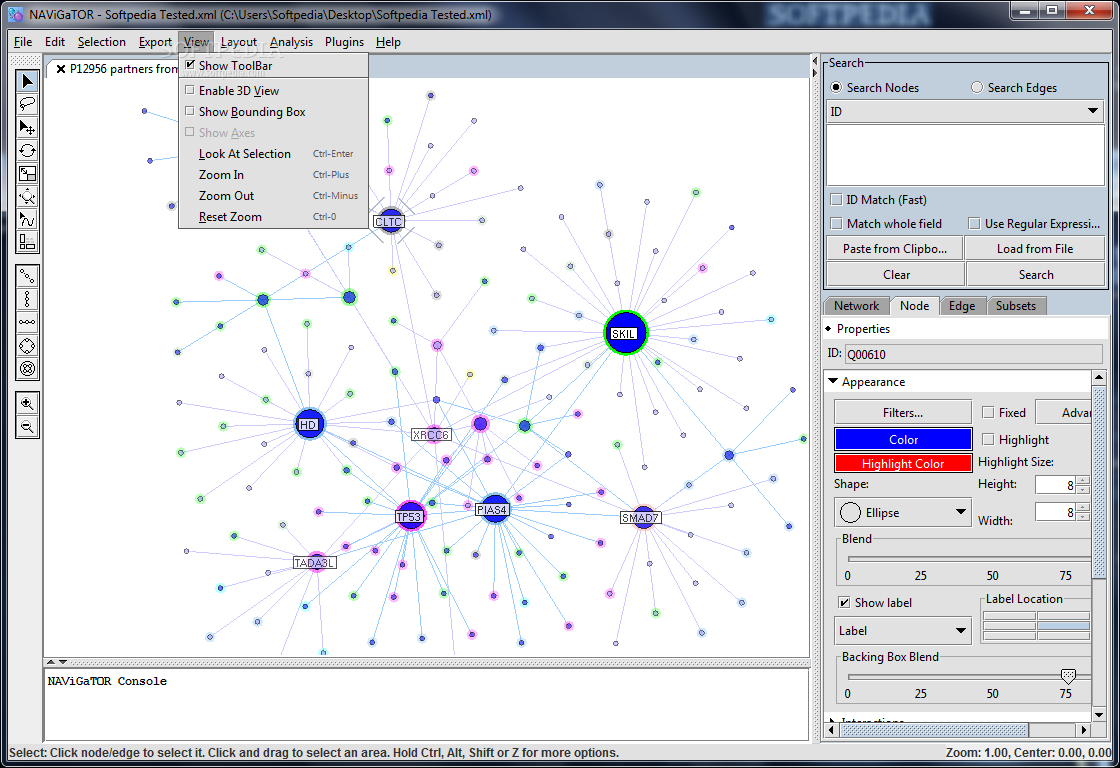The width and height of the screenshot is (1120, 768).
Task: Arrange selected nodes in a circle
Action: pyautogui.click(x=27, y=346)
